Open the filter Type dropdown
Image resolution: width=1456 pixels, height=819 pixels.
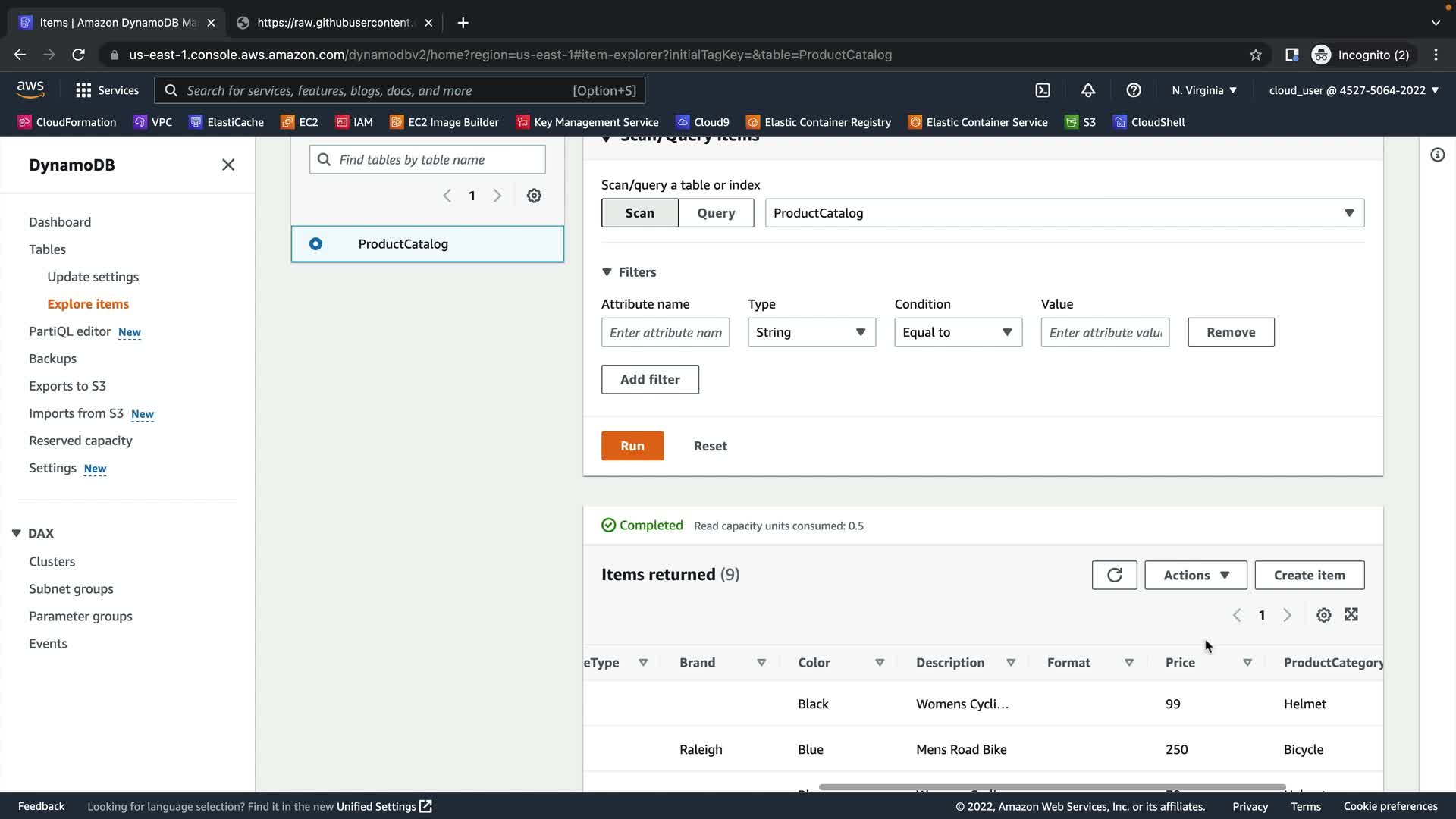click(x=811, y=332)
